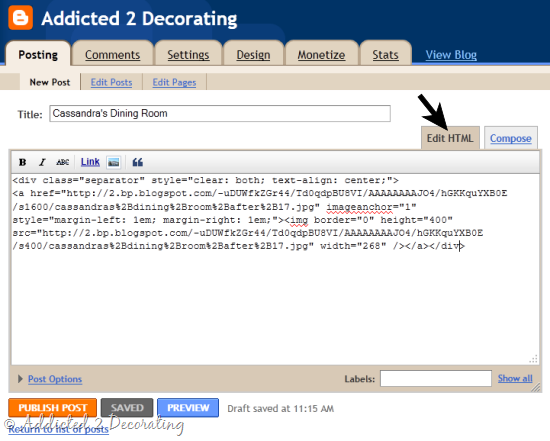The height and width of the screenshot is (441, 550).
Task: Apply bold formatting with B icon
Action: tap(22, 162)
